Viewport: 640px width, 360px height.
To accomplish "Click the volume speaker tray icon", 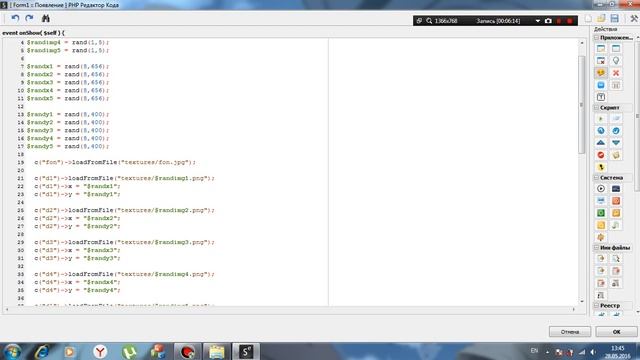I will (x=593, y=352).
